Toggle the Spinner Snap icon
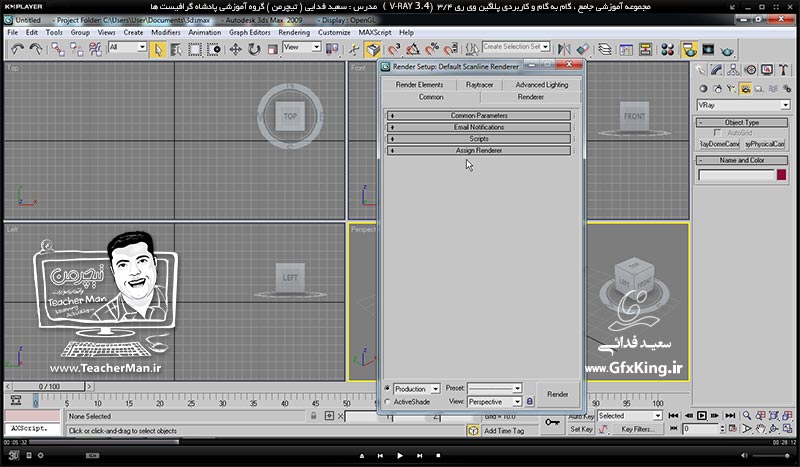This screenshot has width=800, height=467. (451, 49)
